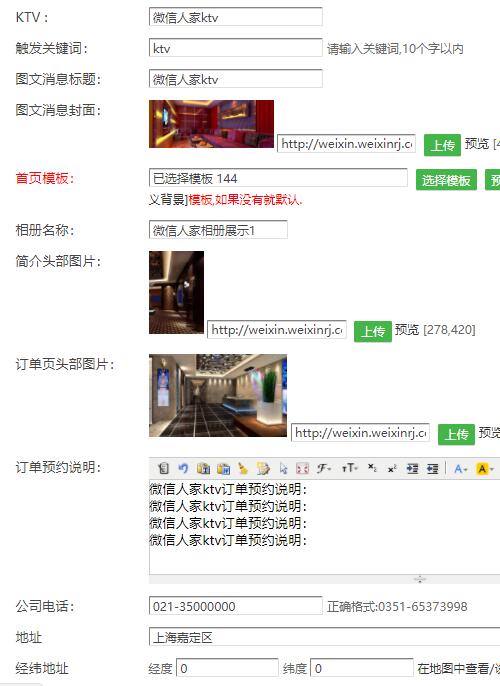Upload an 订单页头部图片 image
Viewport: 500px width, 686px height.
pos(456,434)
